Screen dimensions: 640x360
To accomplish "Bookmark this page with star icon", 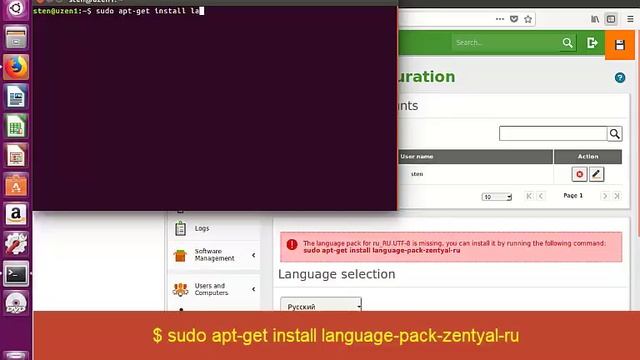I will click(528, 19).
